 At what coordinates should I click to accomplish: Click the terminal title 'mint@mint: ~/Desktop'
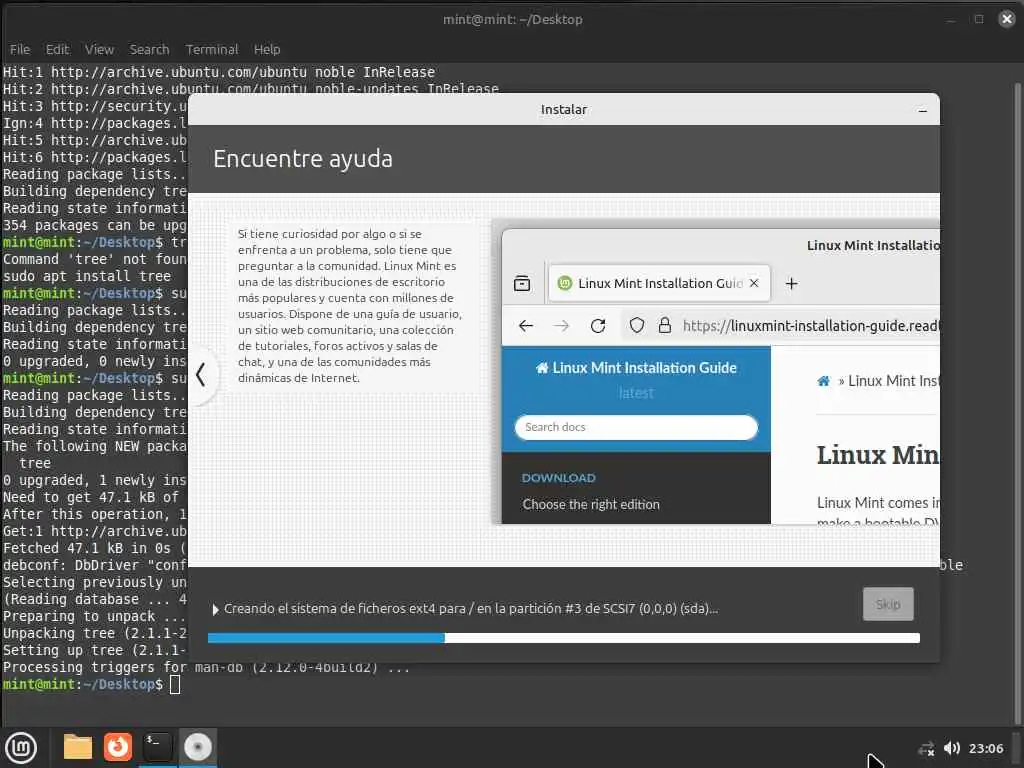[513, 20]
